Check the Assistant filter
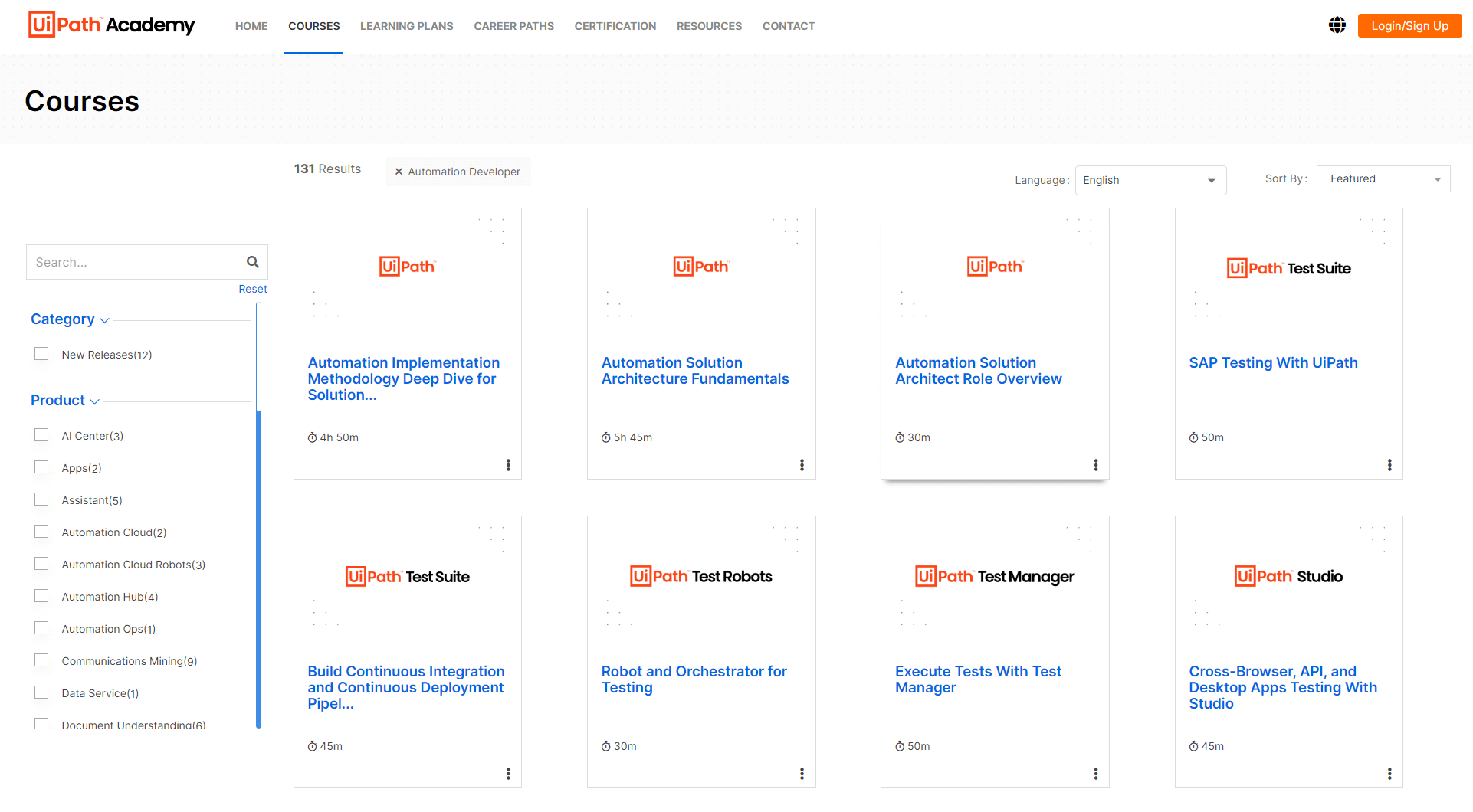1473x812 pixels. [41, 499]
